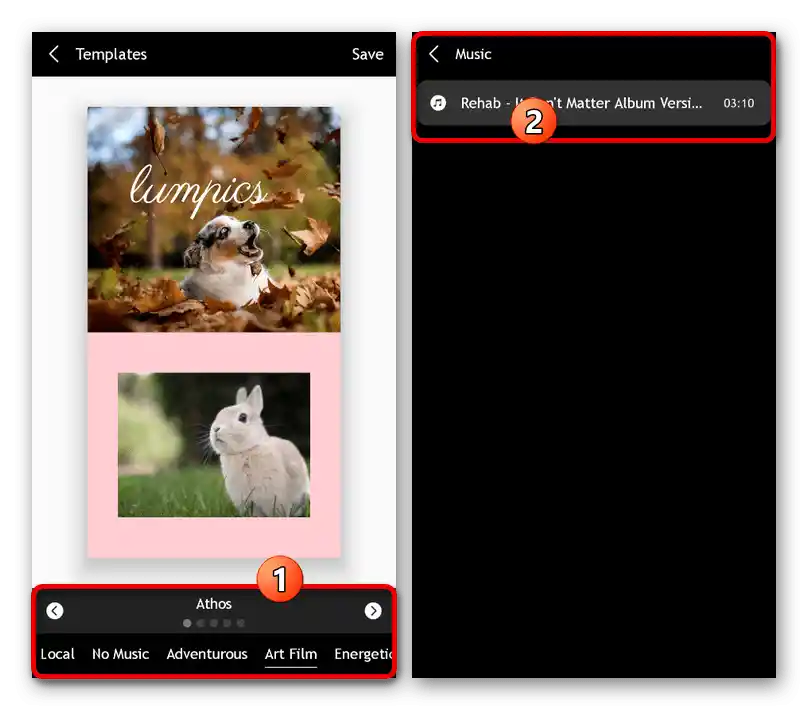Select the Art Film music tab
Image resolution: width=808 pixels, height=710 pixels.
(291, 654)
